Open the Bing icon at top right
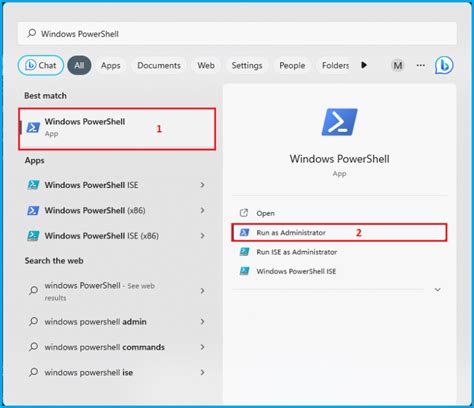Image resolution: width=474 pixels, height=408 pixels. [444, 65]
